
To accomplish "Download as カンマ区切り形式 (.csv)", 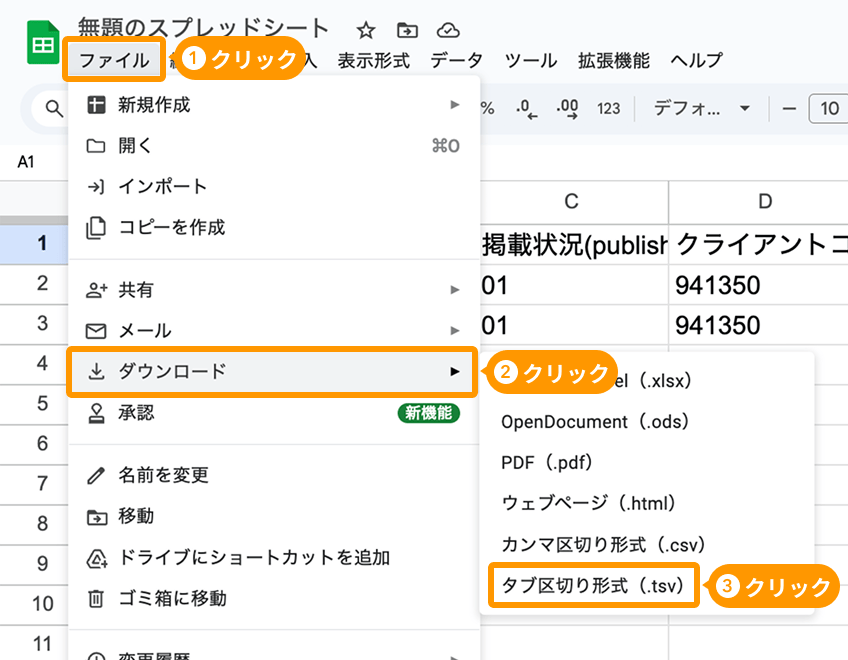I will pos(647,544).
